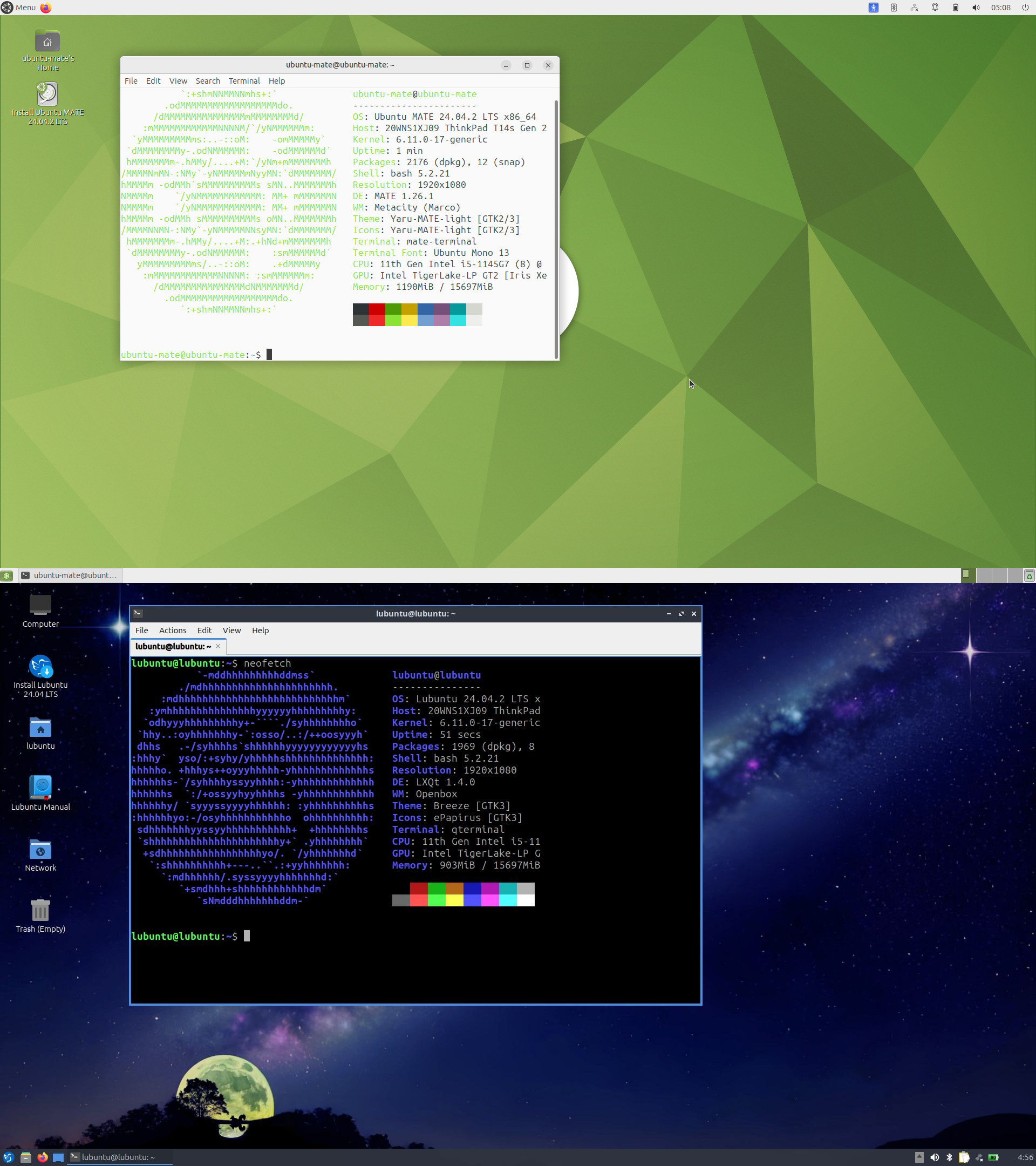The image size is (1036, 1166).
Task: Open the Lubuntu application menu
Action: [x=8, y=1157]
